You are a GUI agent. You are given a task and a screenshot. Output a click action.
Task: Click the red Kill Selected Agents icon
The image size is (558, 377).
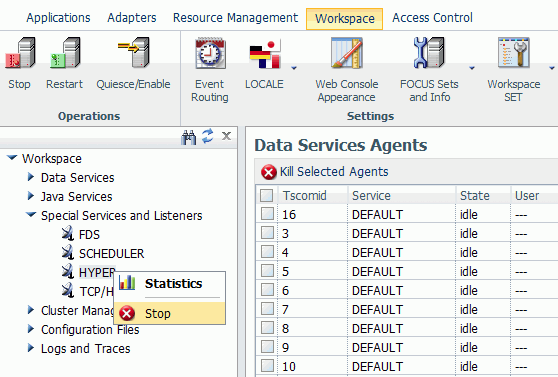pyautogui.click(x=269, y=172)
